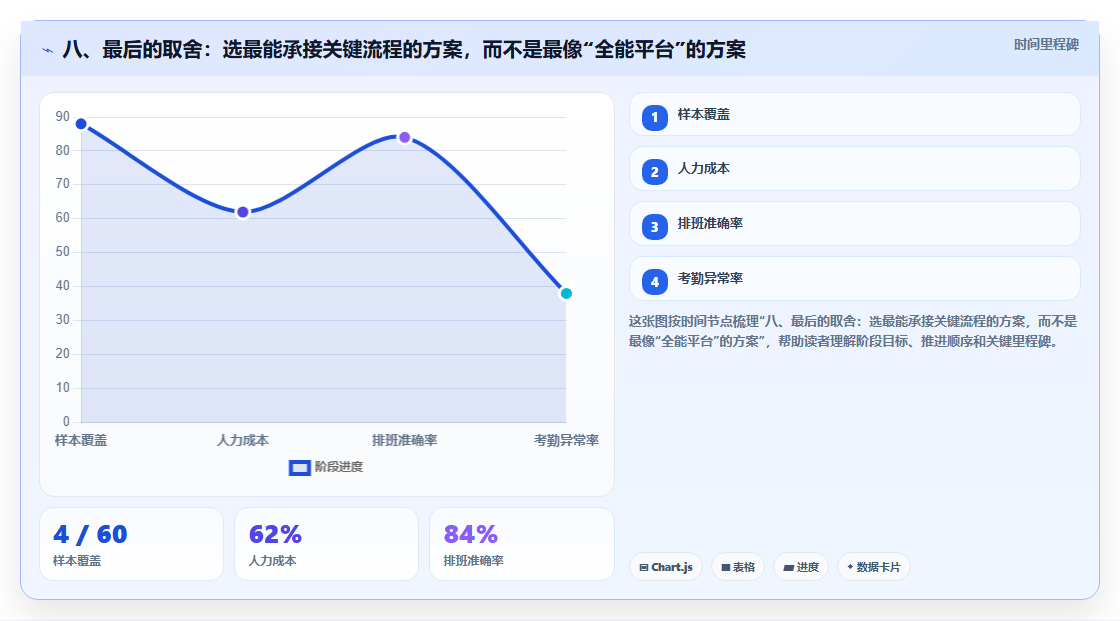Click the 数据卡片 tag
The image size is (1120, 621).
tap(874, 567)
